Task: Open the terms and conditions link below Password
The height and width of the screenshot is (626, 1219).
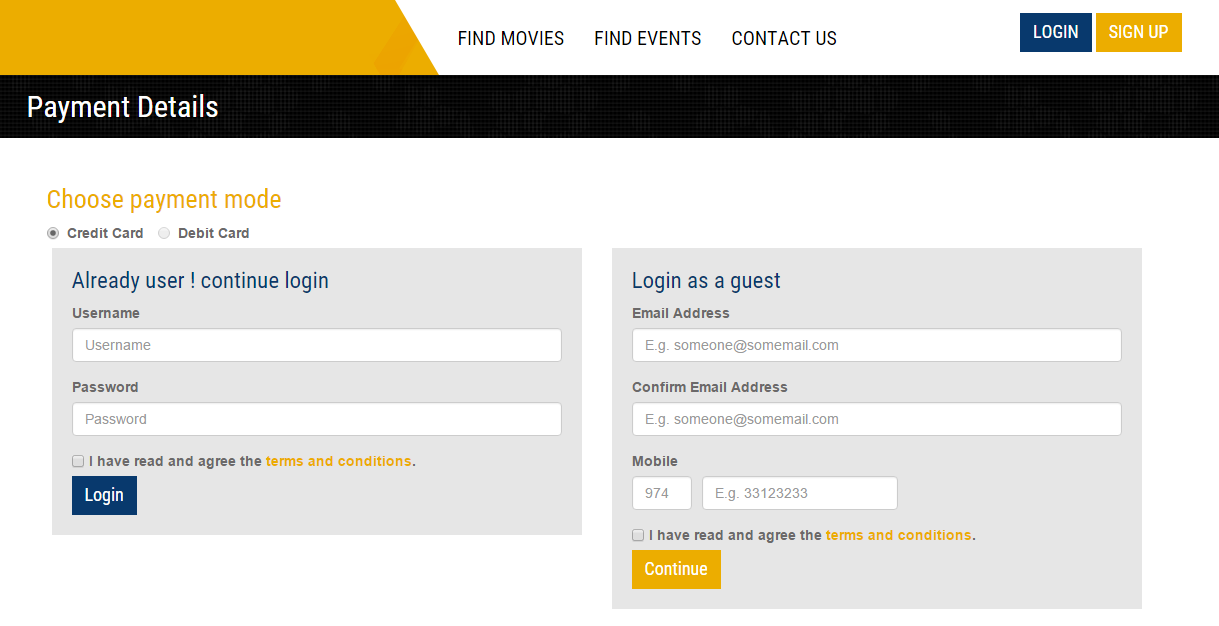Action: click(x=338, y=461)
